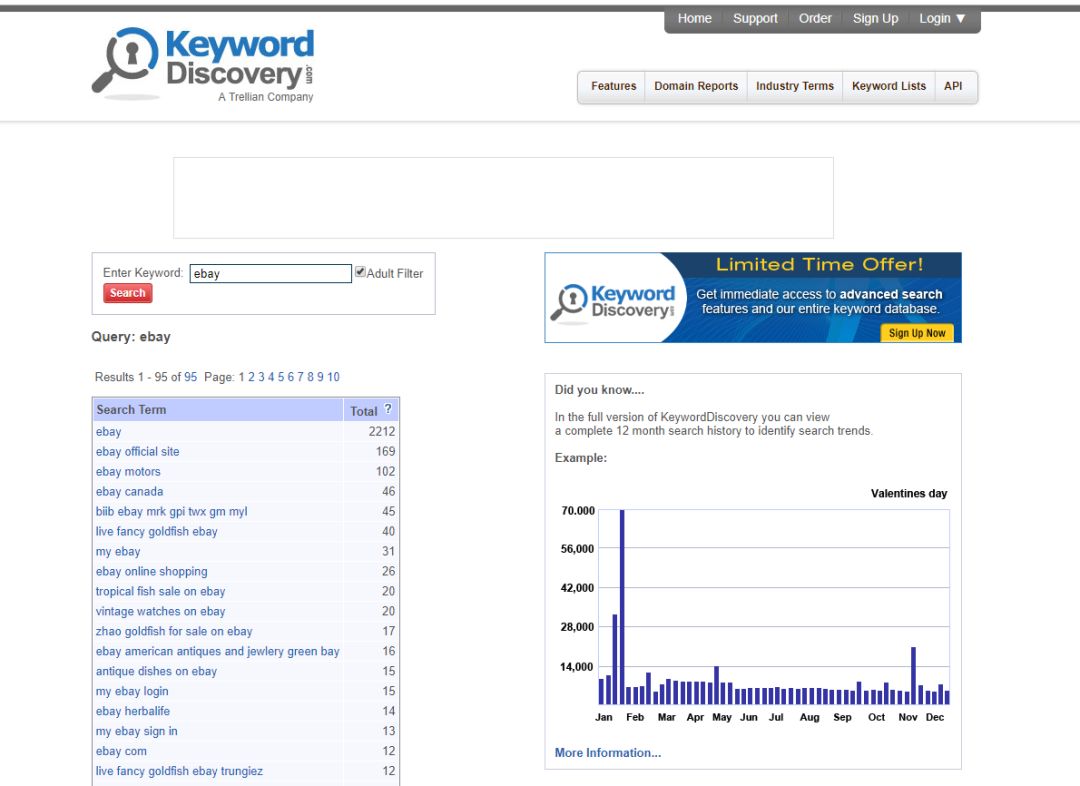Click the API navigation item
The width and height of the screenshot is (1080, 786).
pyautogui.click(x=953, y=87)
